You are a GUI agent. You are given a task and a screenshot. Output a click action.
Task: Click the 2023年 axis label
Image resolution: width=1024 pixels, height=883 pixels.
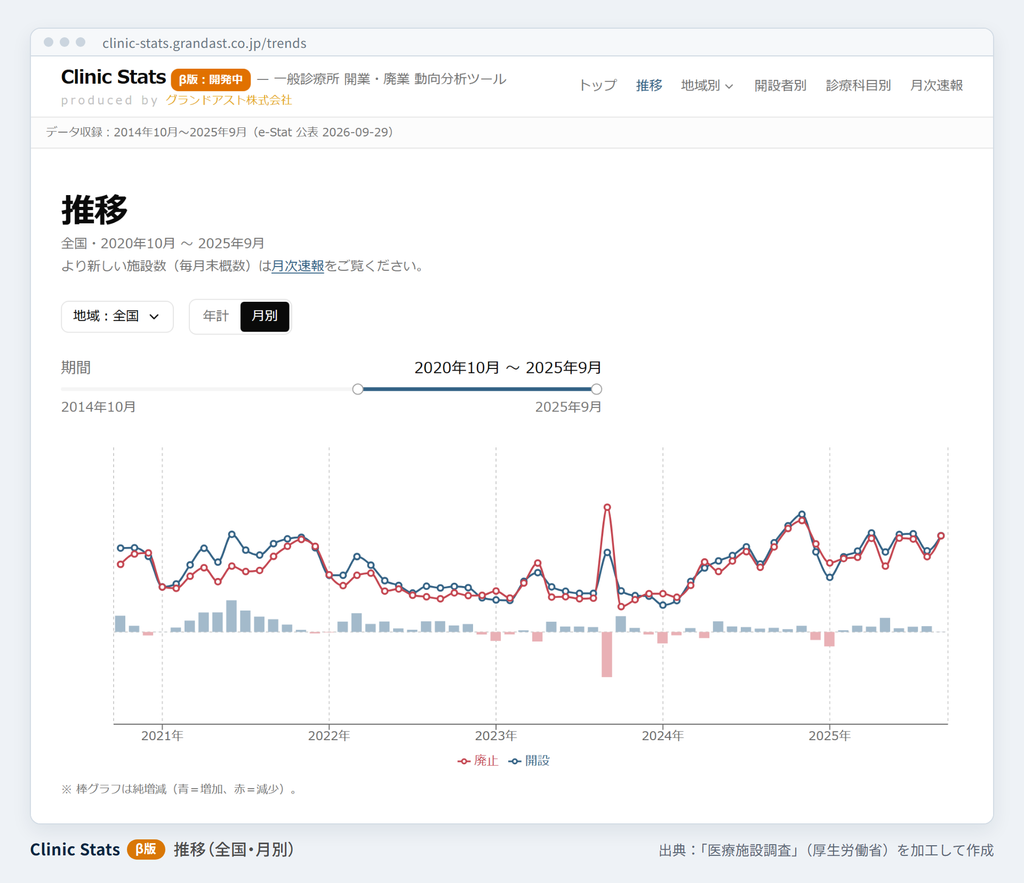(496, 736)
